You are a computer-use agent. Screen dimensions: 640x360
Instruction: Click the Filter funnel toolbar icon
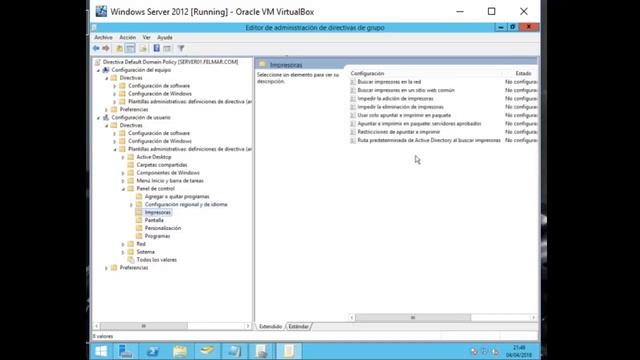pyautogui.click(x=181, y=48)
